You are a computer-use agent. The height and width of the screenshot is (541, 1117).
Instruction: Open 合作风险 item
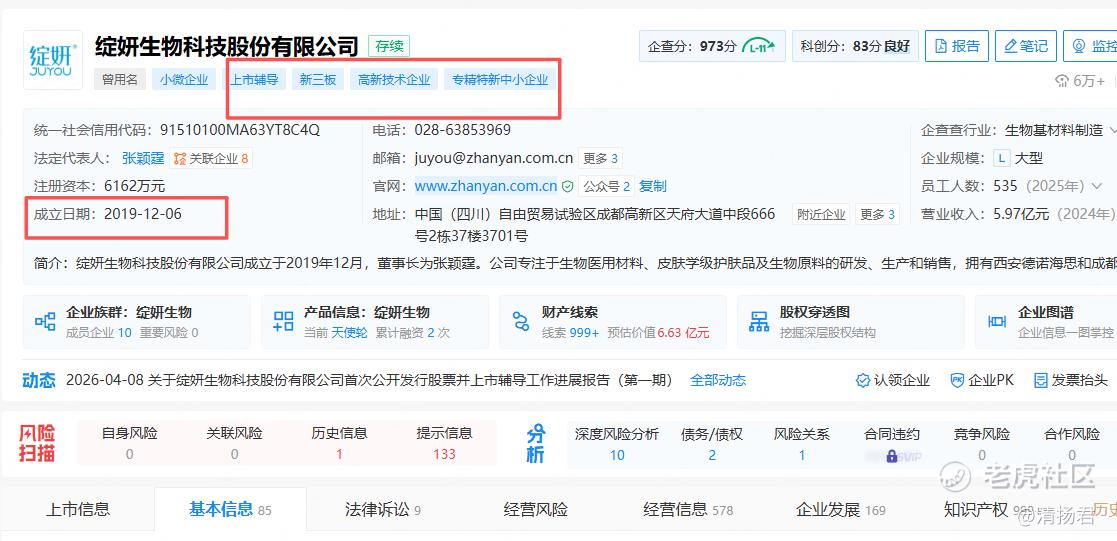[1071, 443]
